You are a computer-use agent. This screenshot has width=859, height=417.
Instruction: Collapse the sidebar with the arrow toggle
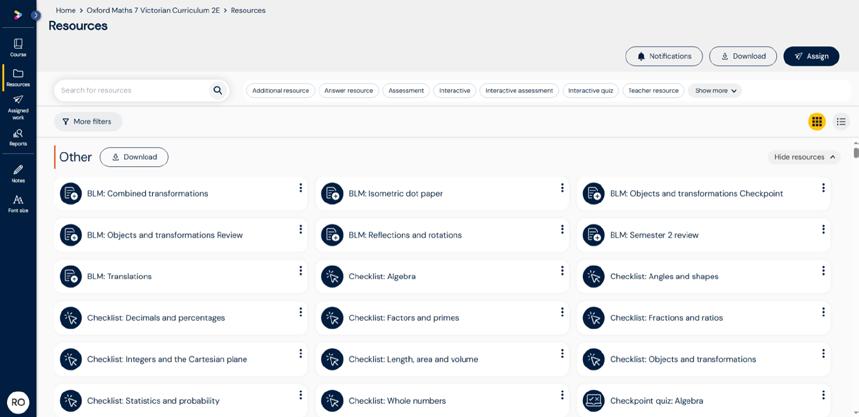click(x=36, y=15)
